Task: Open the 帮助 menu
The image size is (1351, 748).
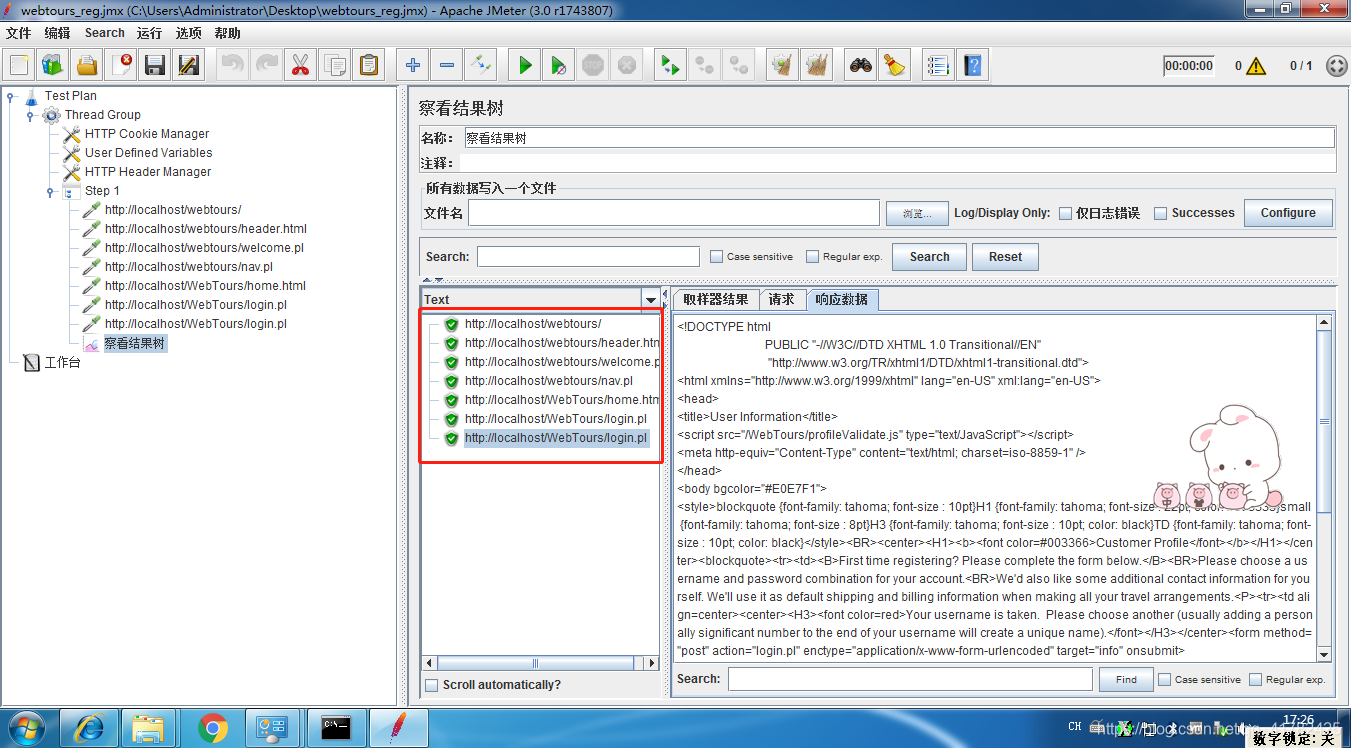Action: point(228,33)
